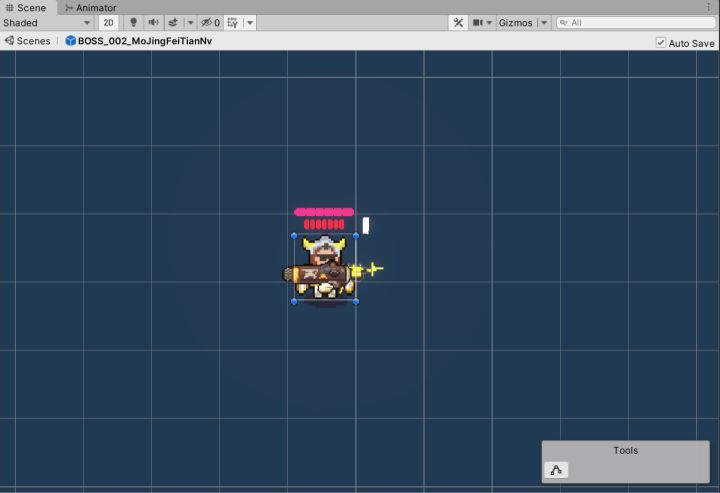Open the Animator tab
Screen dimensions: 720x493
[x=90, y=7]
